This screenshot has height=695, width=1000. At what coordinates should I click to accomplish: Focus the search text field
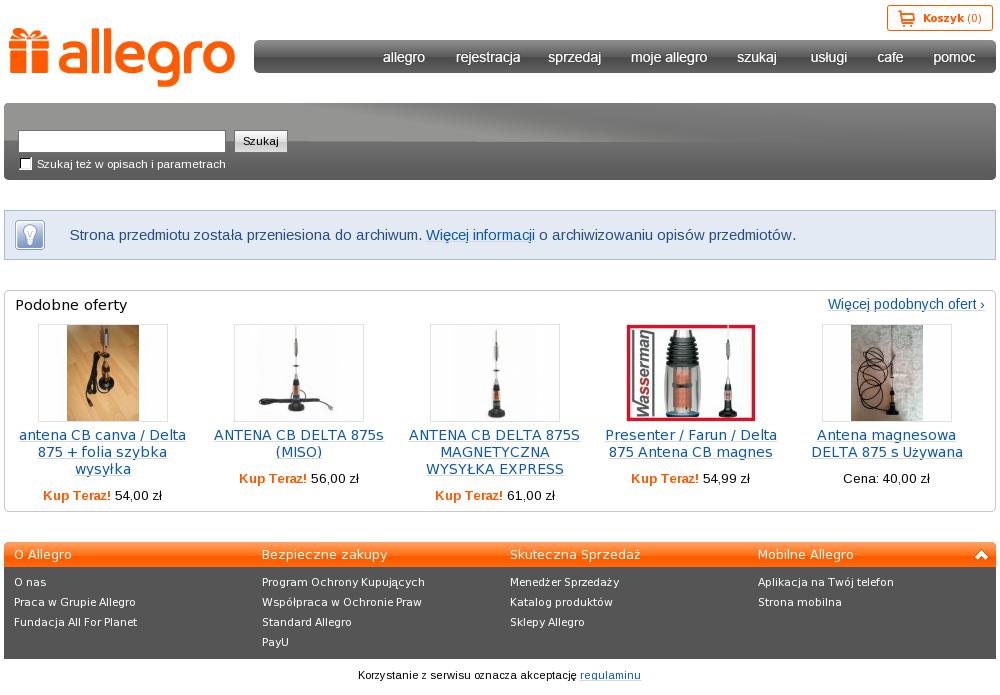coord(122,141)
